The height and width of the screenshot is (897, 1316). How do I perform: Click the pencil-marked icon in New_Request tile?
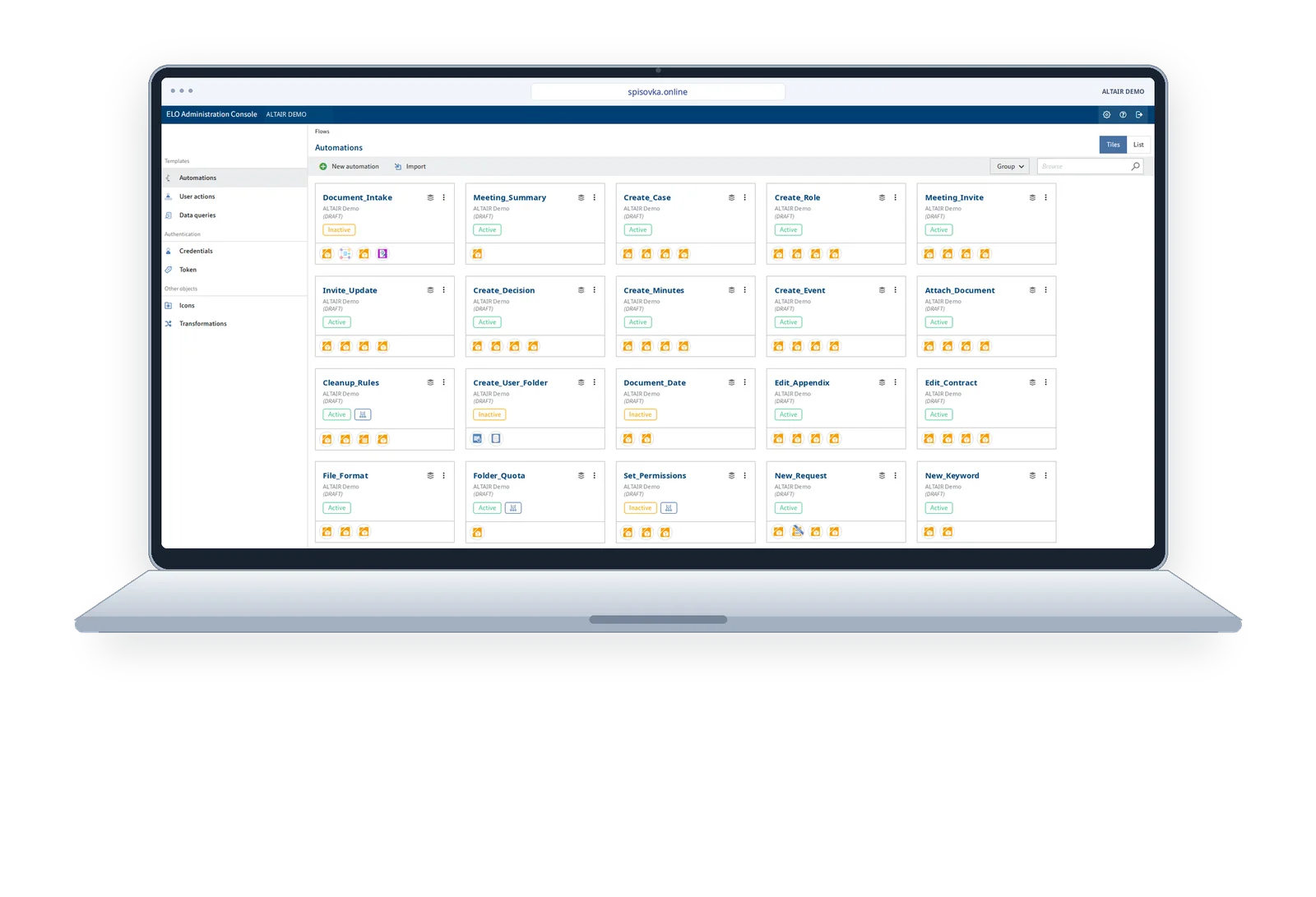[x=797, y=531]
